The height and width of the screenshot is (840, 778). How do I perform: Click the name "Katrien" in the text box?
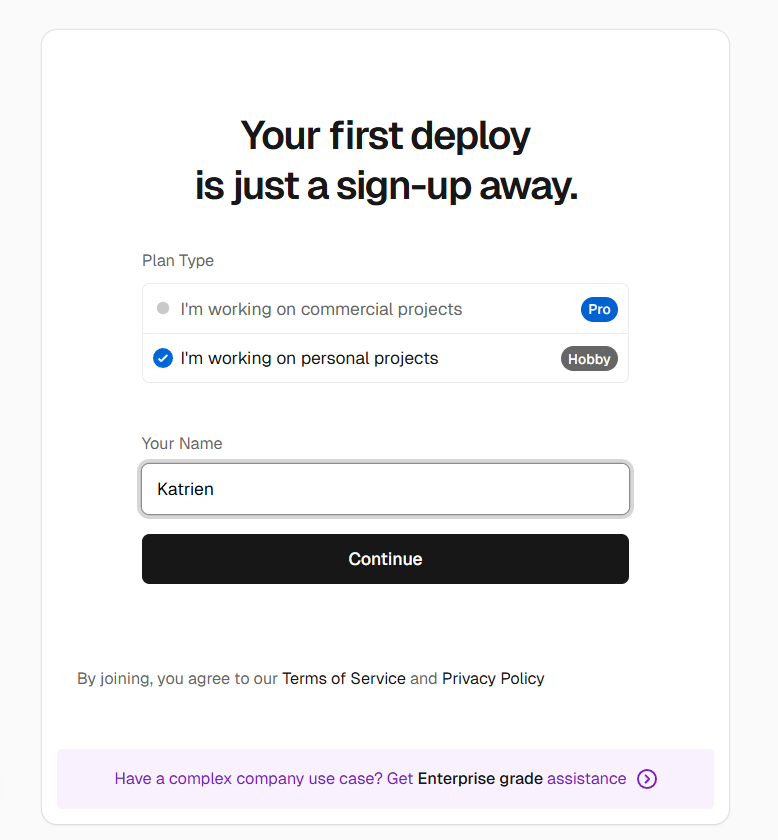[x=186, y=489]
